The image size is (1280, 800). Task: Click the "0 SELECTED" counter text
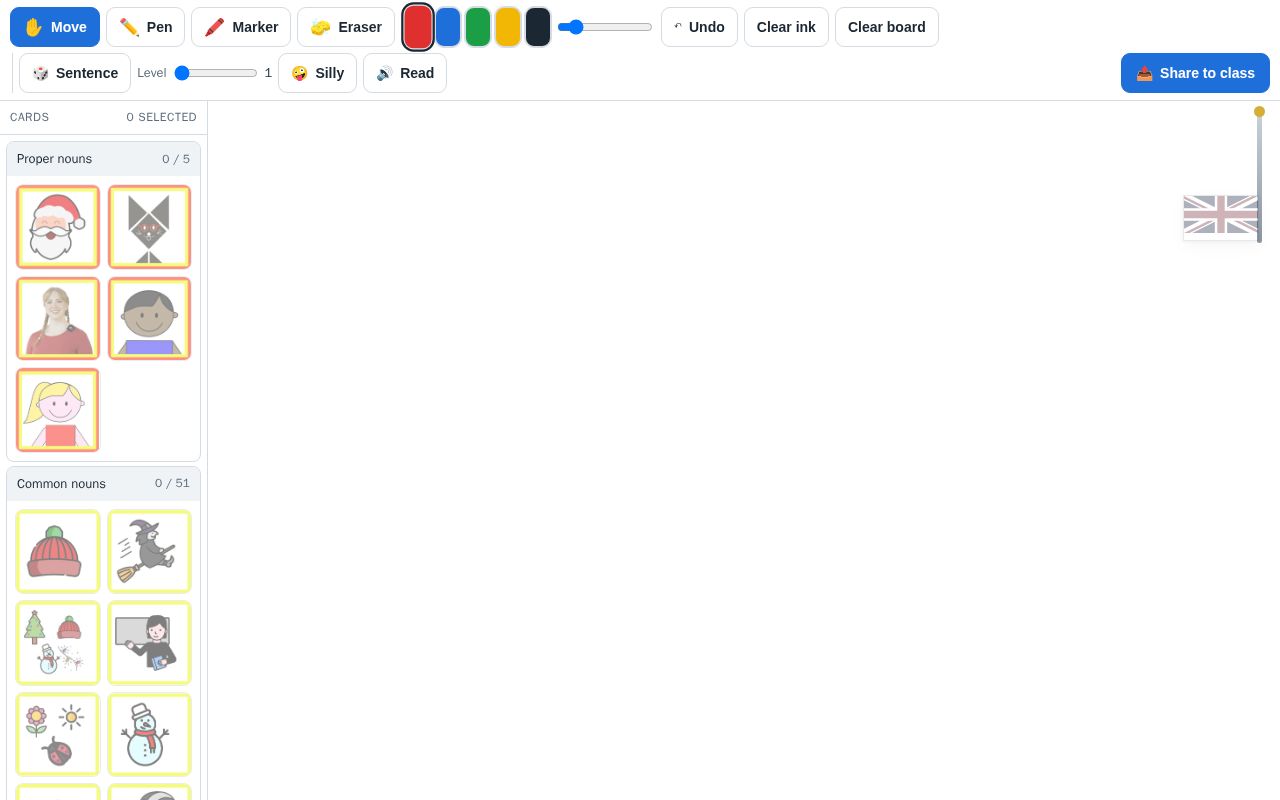pyautogui.click(x=161, y=117)
